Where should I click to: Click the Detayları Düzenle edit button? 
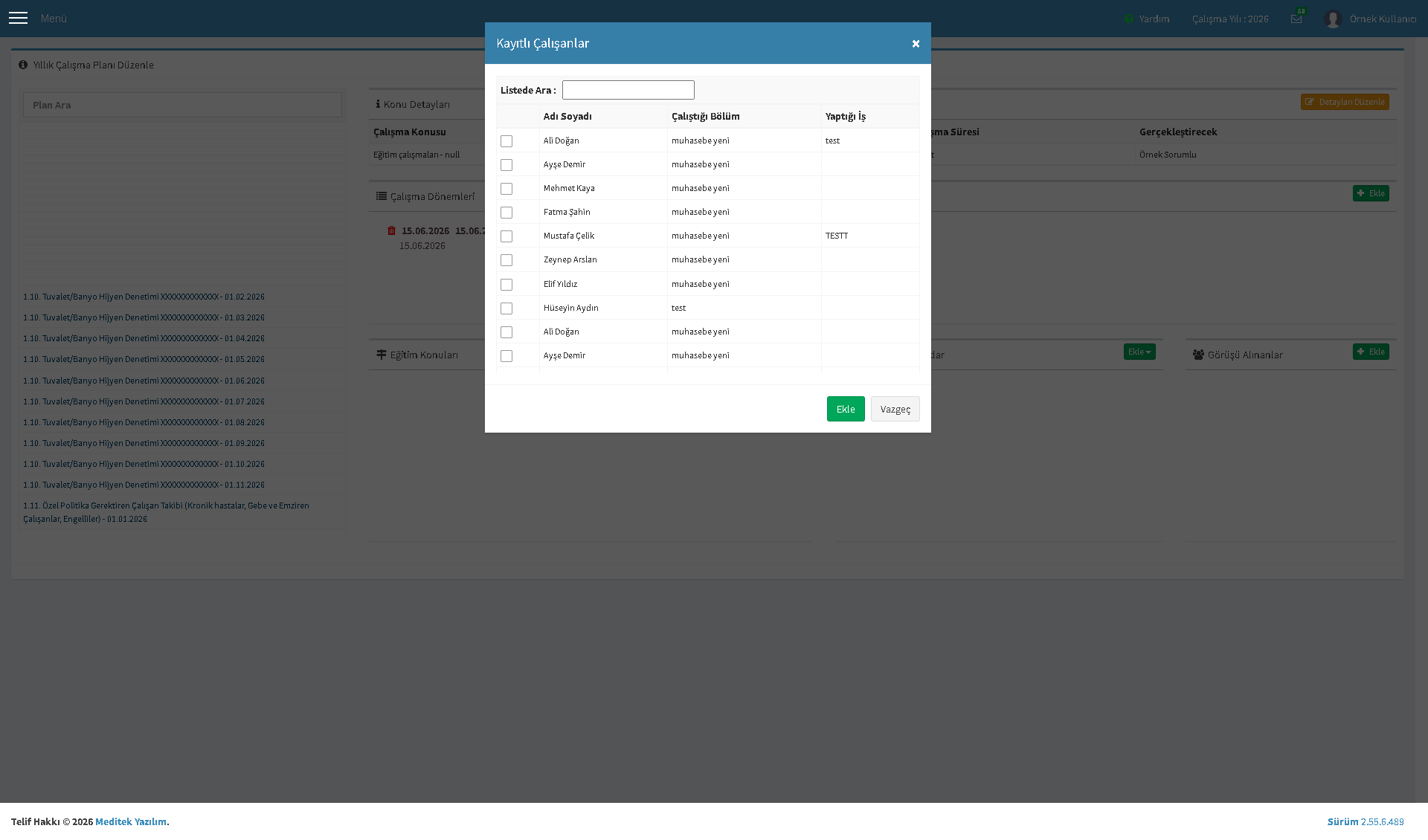pos(1345,102)
